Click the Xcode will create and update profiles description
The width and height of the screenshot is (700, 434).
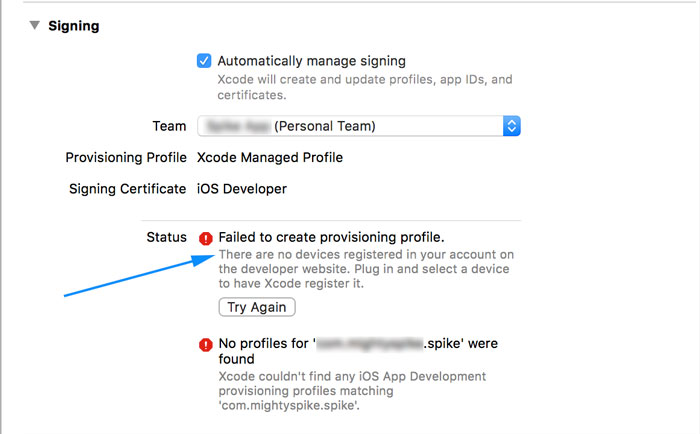365,87
